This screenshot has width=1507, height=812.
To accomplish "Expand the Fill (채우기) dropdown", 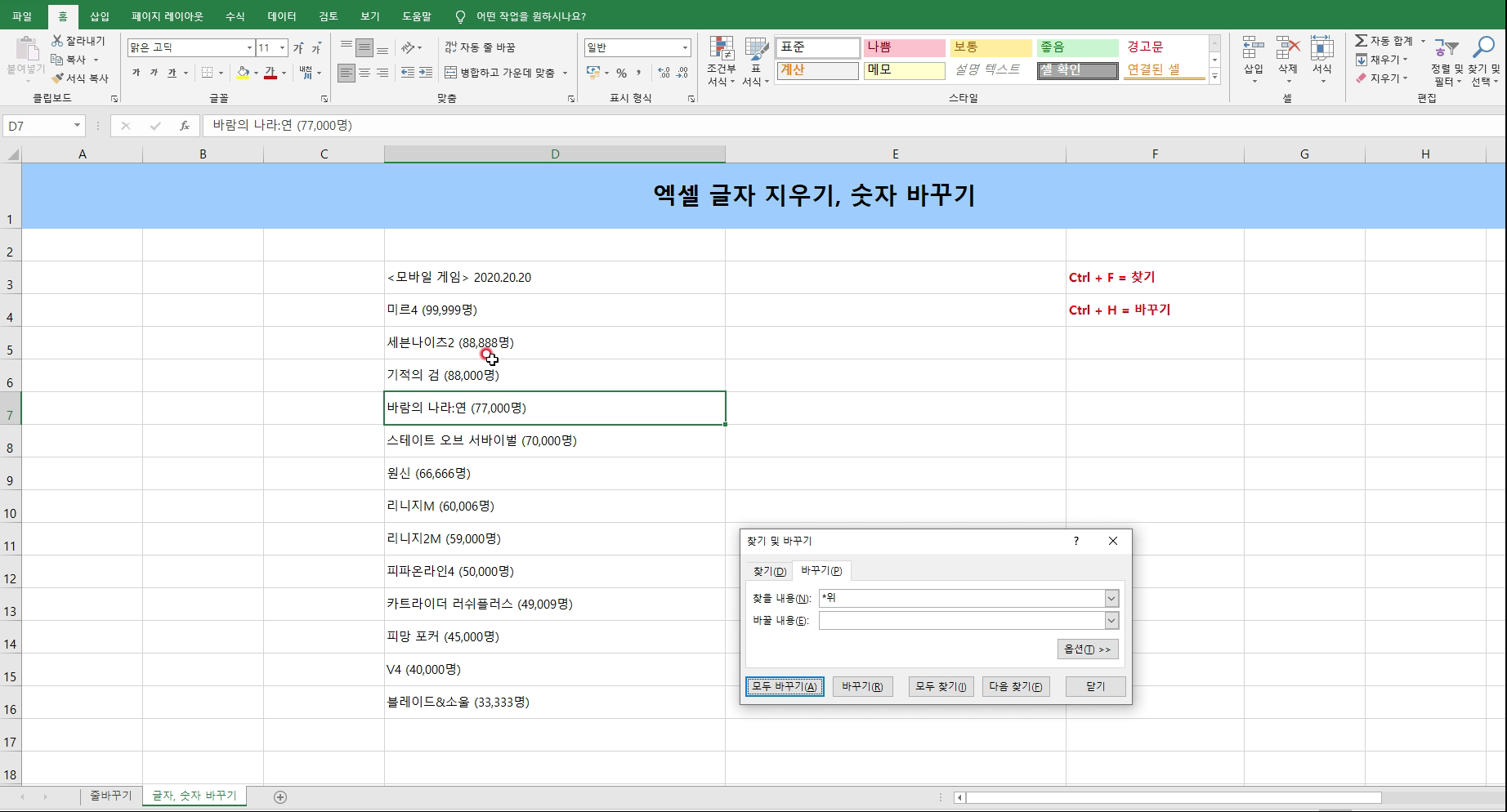I will point(1405,60).
